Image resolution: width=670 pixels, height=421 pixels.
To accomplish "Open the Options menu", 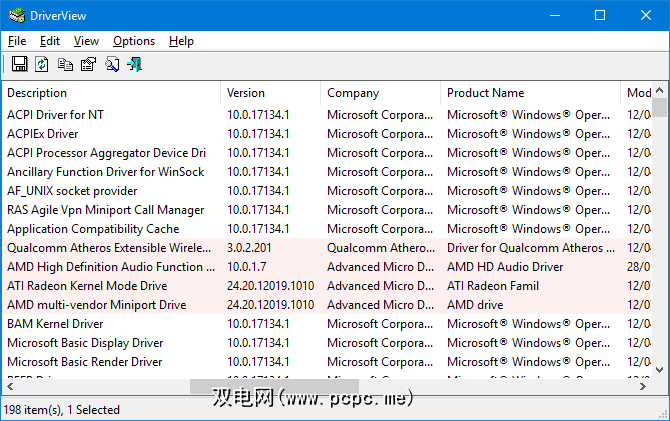I will click(134, 41).
